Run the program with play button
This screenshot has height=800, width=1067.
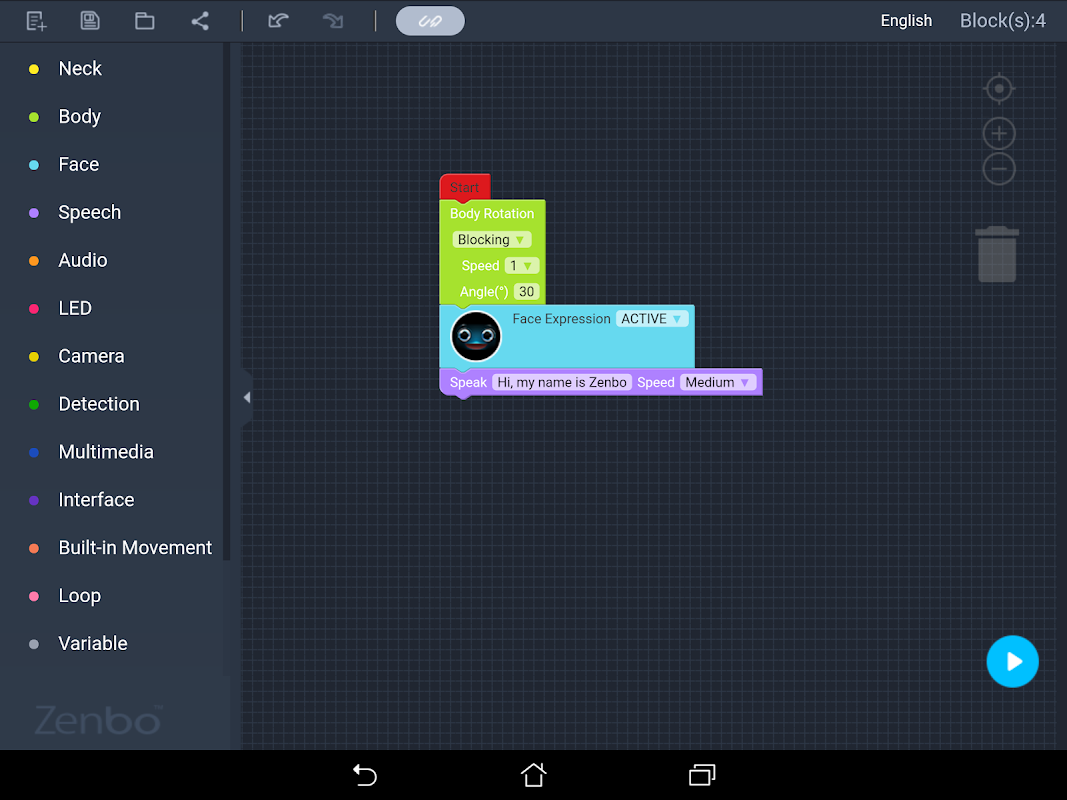pos(1013,661)
